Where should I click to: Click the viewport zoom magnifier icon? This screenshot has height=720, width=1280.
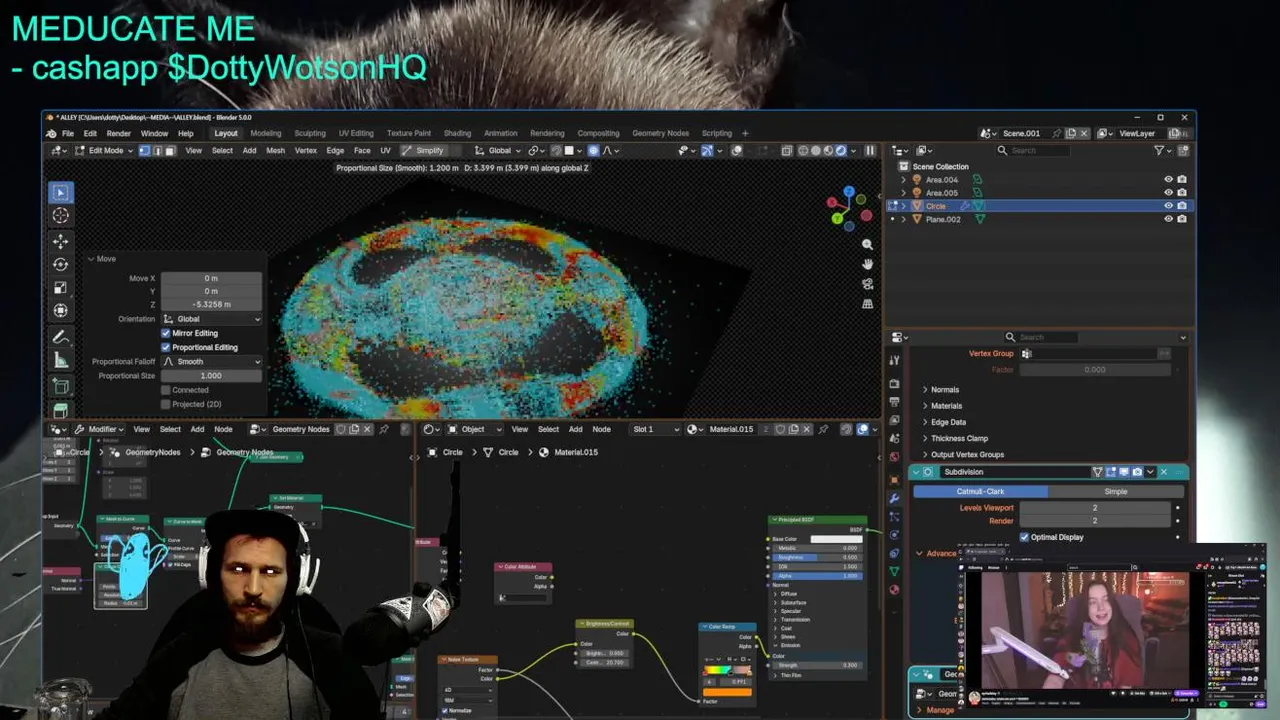coord(867,244)
